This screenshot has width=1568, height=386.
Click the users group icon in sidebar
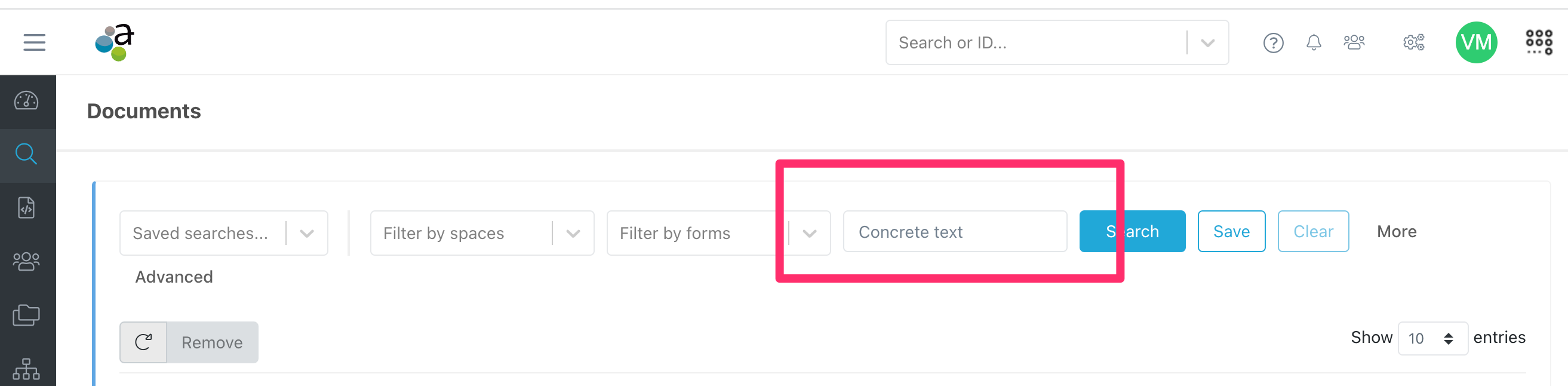tap(27, 261)
